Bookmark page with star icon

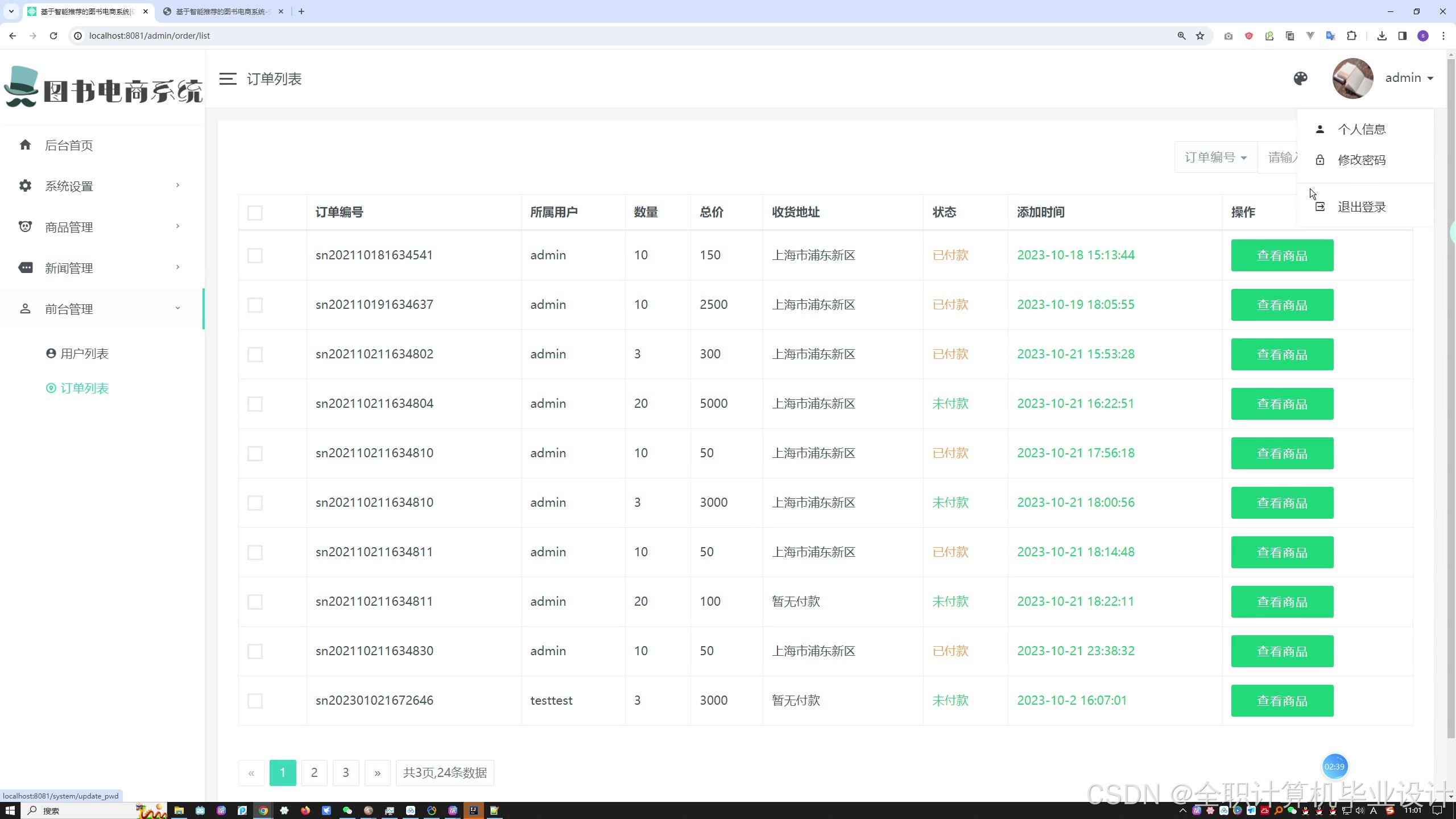point(1200,36)
